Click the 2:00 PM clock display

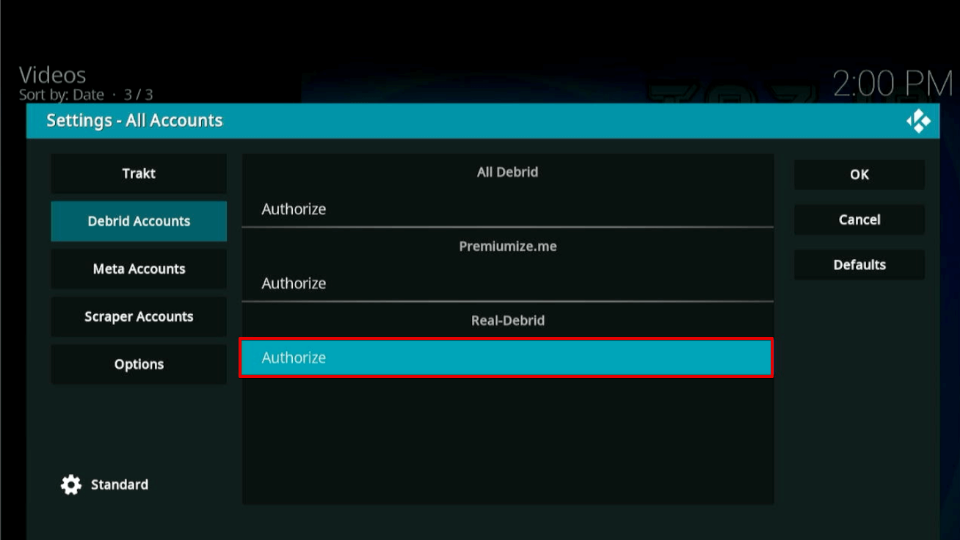[x=892, y=83]
